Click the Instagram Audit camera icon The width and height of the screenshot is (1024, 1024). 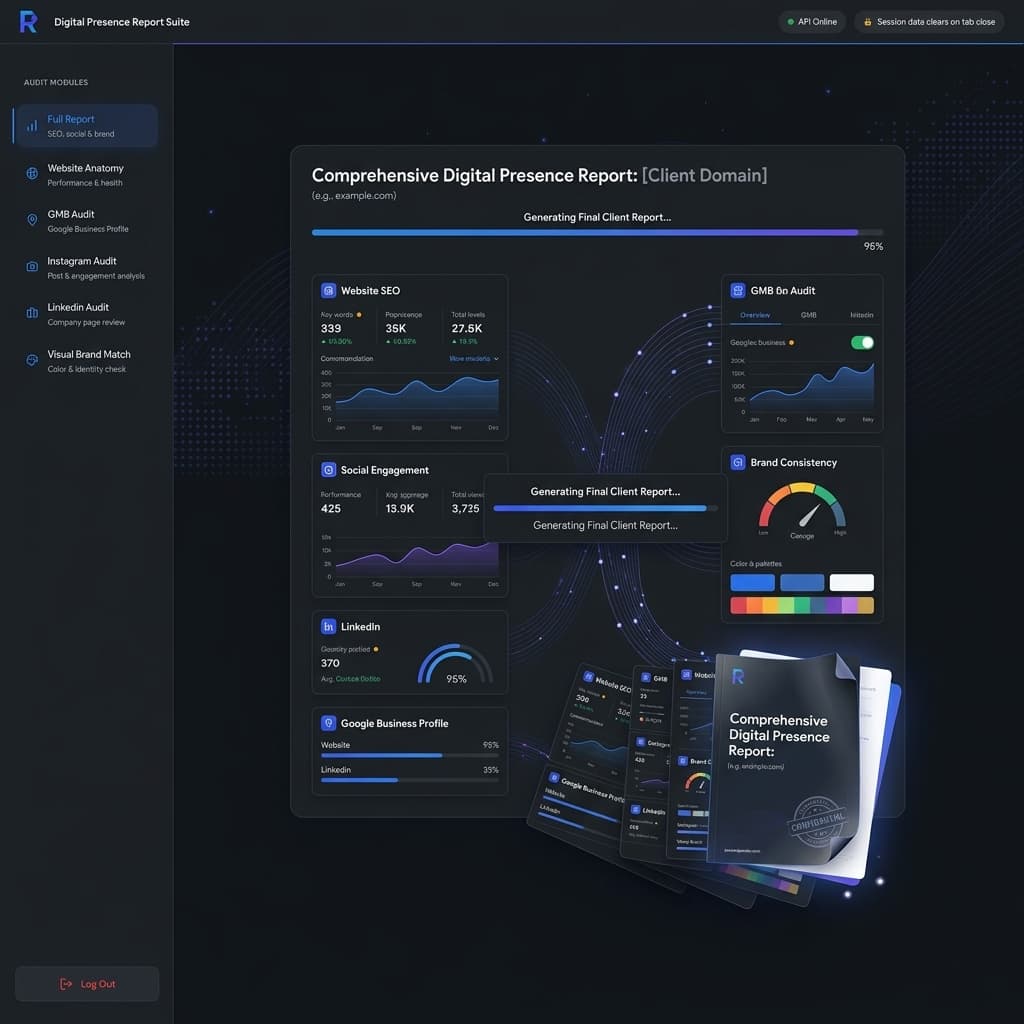point(32,266)
